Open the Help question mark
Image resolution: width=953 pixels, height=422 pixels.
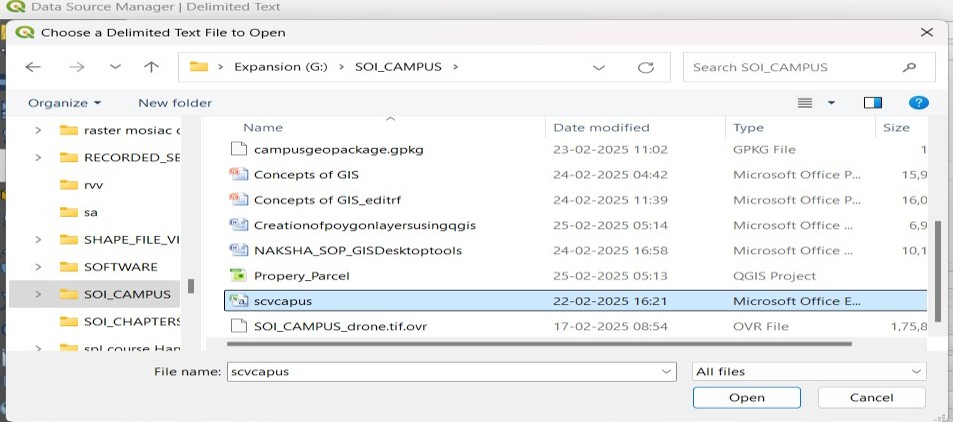coord(918,103)
